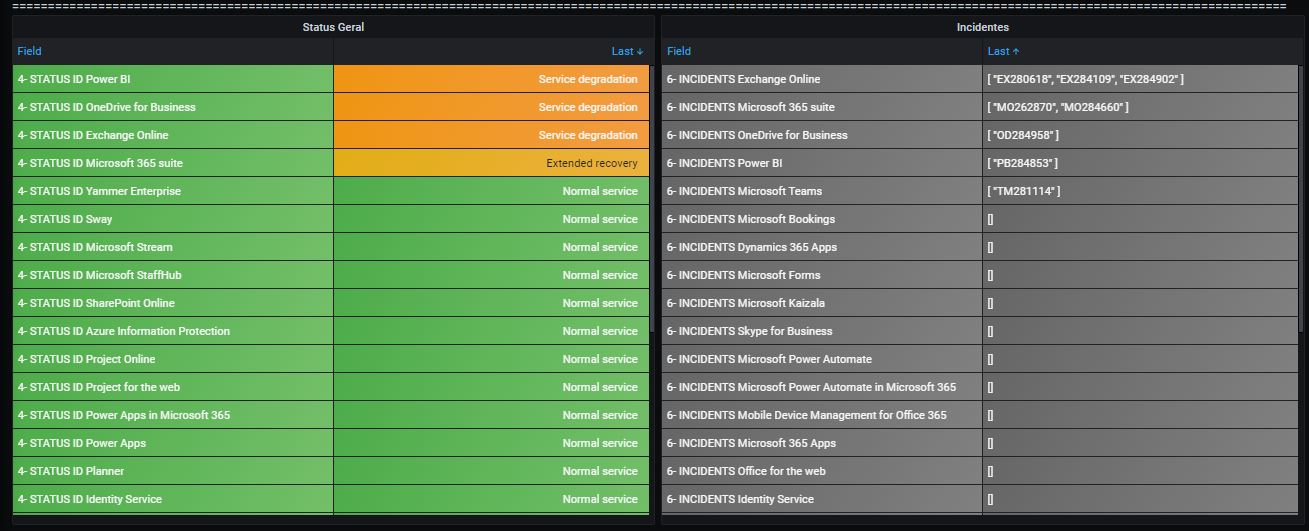
Task: Select the '4- STATUS ID Microsoft StaffHub' cell
Action: 173,275
